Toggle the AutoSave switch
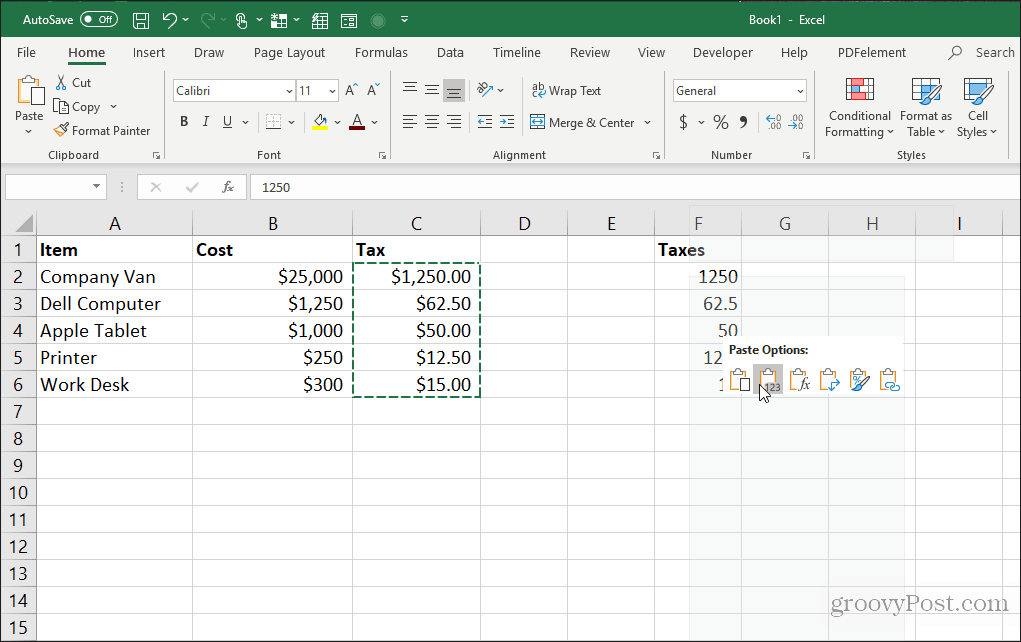The height and width of the screenshot is (642, 1021). coord(99,20)
